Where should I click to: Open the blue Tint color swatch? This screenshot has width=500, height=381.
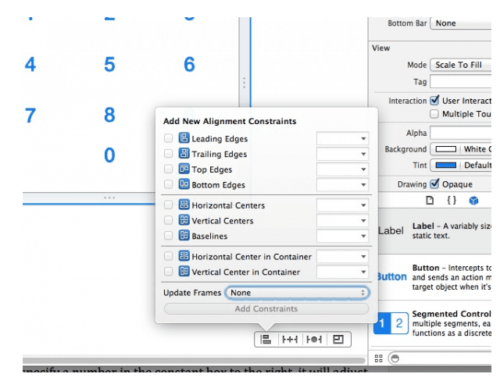click(x=446, y=165)
